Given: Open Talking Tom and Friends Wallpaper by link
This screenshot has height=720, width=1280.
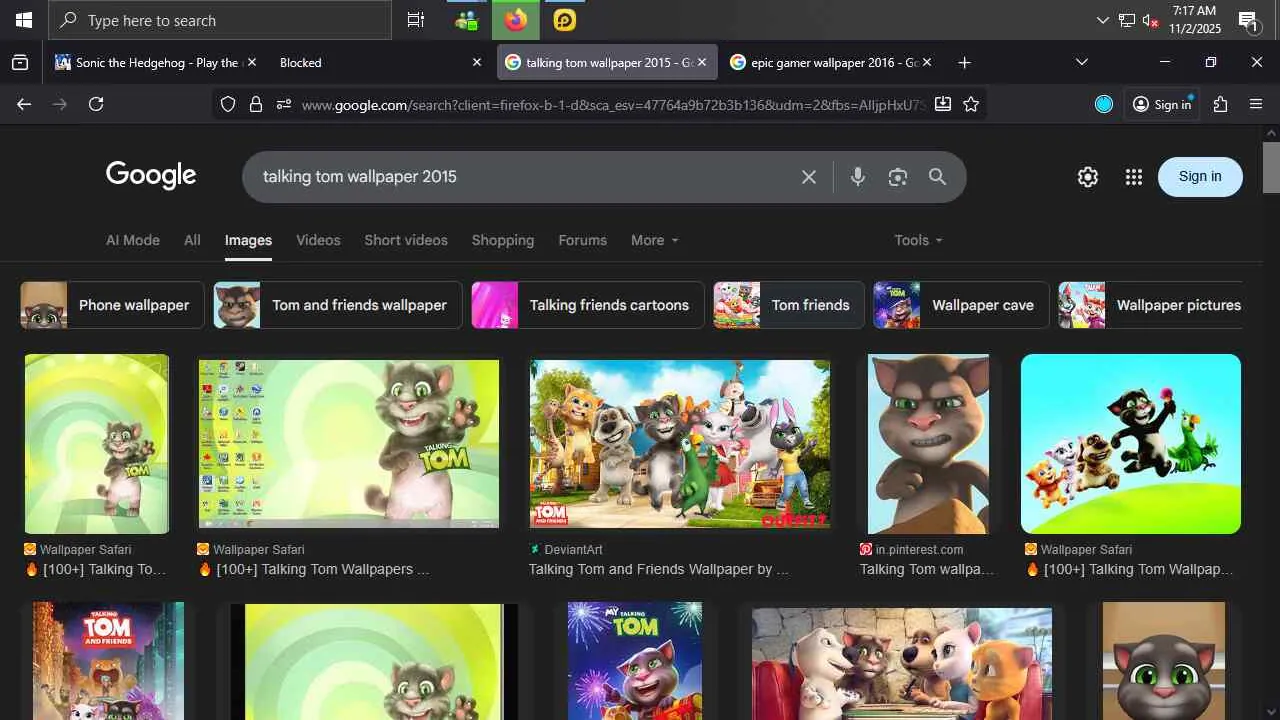Looking at the screenshot, I should [659, 569].
